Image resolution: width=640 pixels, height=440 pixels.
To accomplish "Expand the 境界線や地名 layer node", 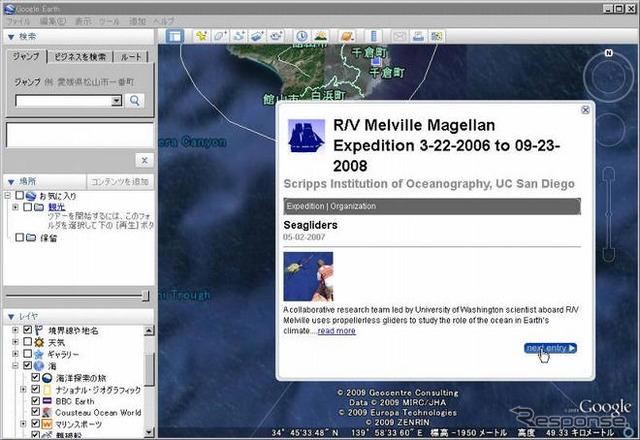I will (15, 330).
